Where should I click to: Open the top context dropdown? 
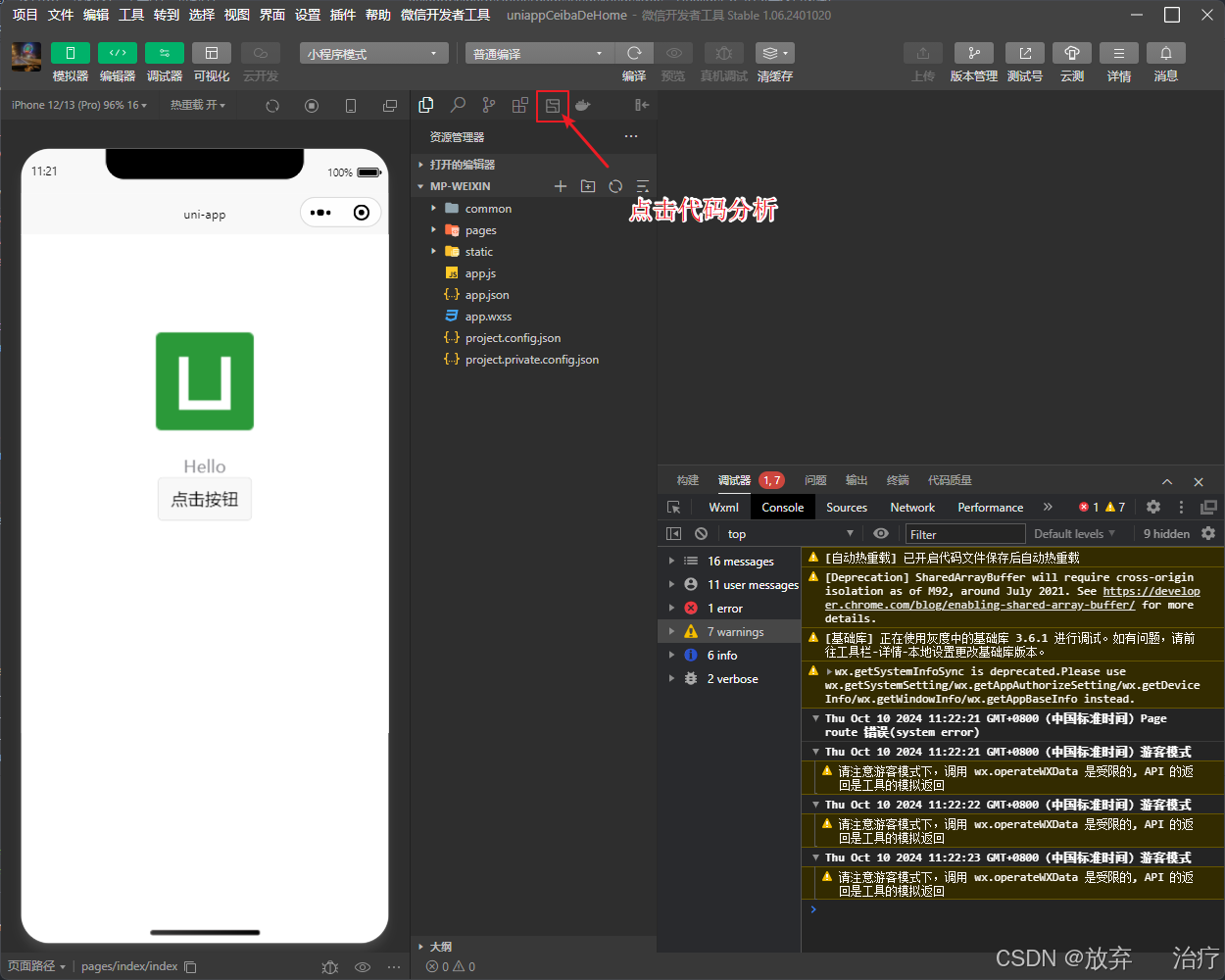pos(790,534)
